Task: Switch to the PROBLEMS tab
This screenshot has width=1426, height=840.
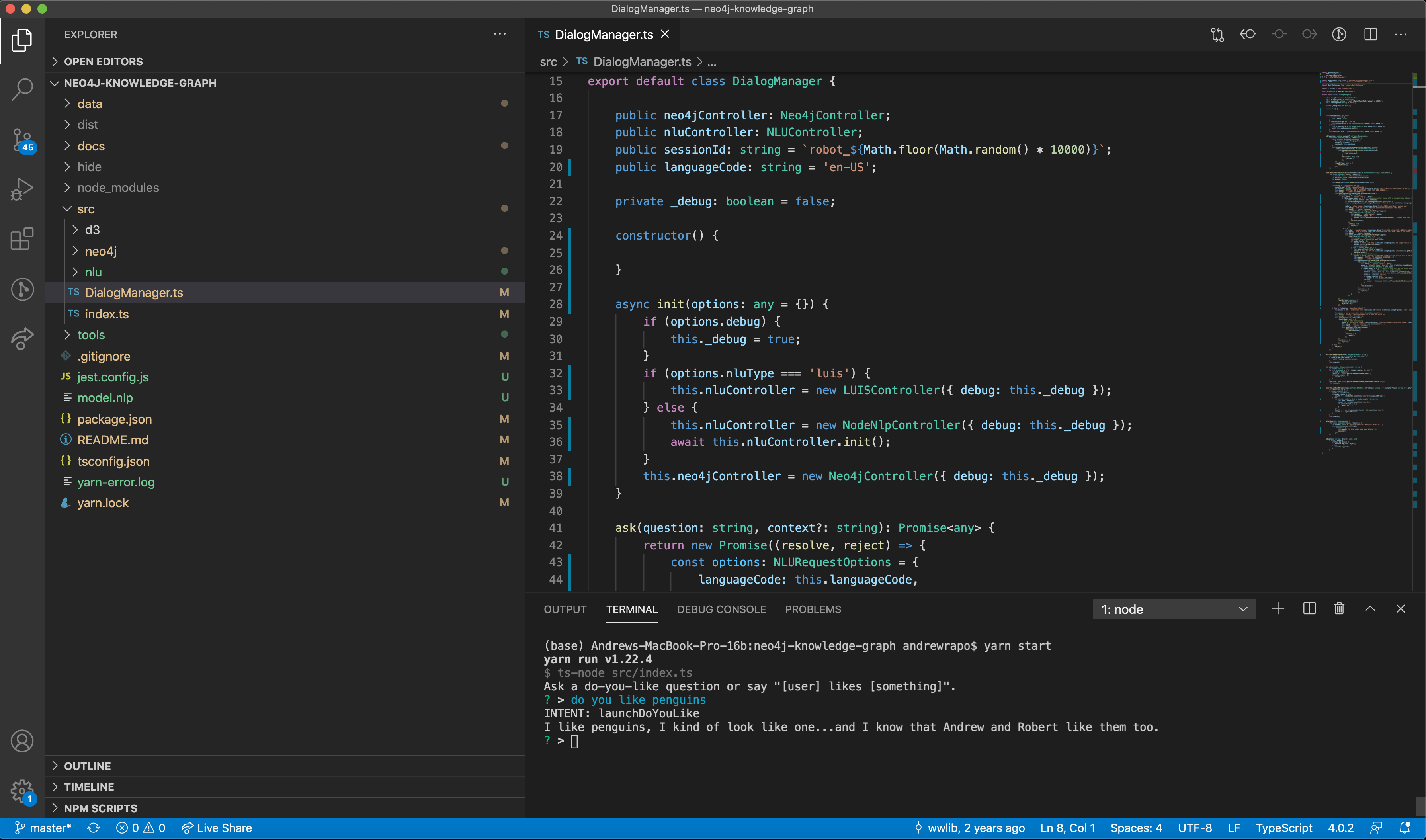Action: point(813,609)
